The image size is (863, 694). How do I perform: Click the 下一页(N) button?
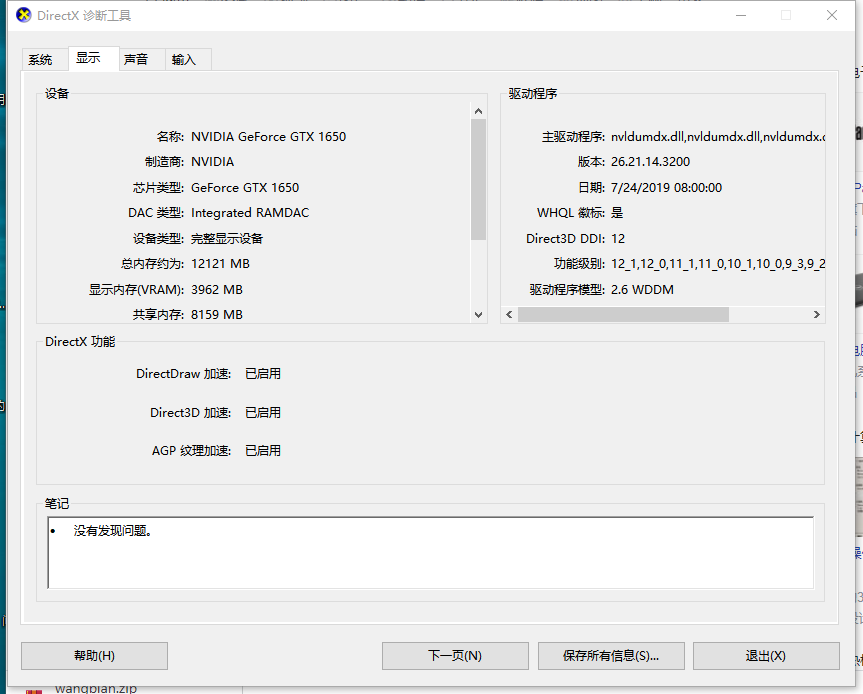pyautogui.click(x=454, y=656)
